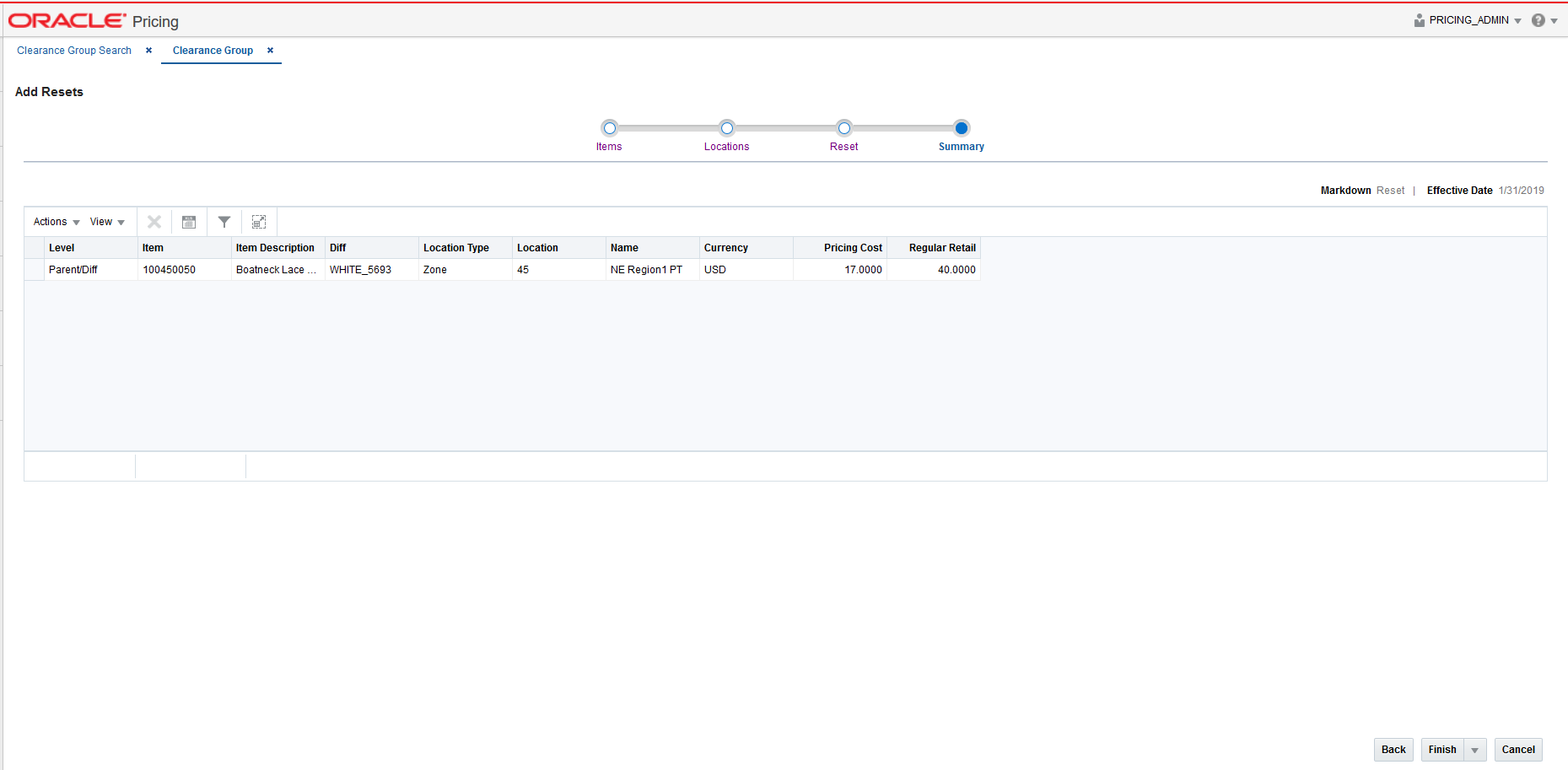Select the row selector for Parent/Diff row
Image resolution: width=1568 pixels, height=770 pixels.
35,270
